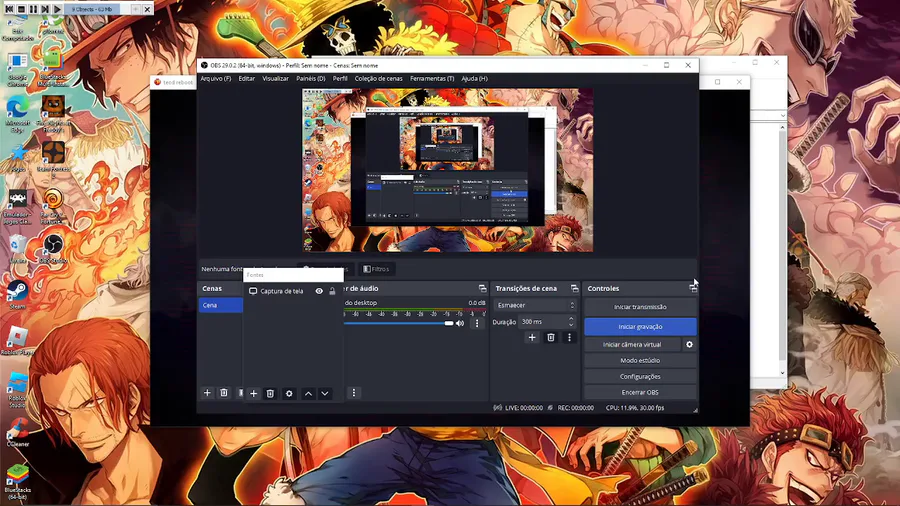
Task: Adjust the desktop audio volume slider
Action: click(x=398, y=324)
